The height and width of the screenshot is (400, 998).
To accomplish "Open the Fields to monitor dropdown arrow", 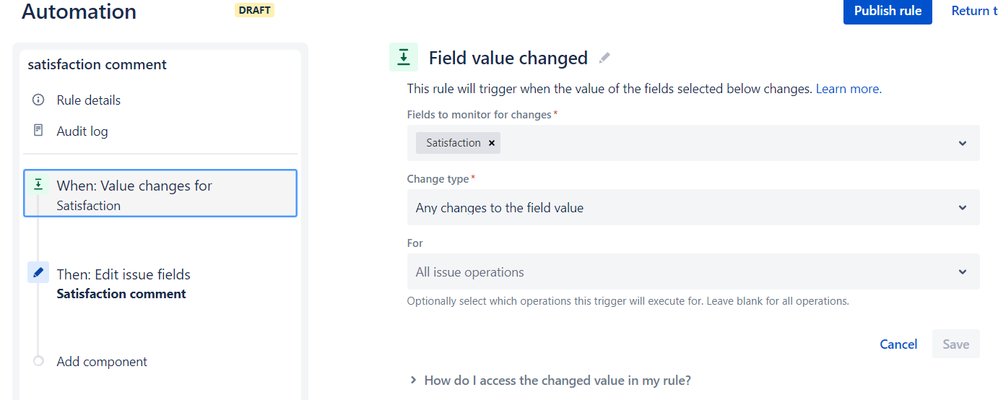I will pos(962,143).
